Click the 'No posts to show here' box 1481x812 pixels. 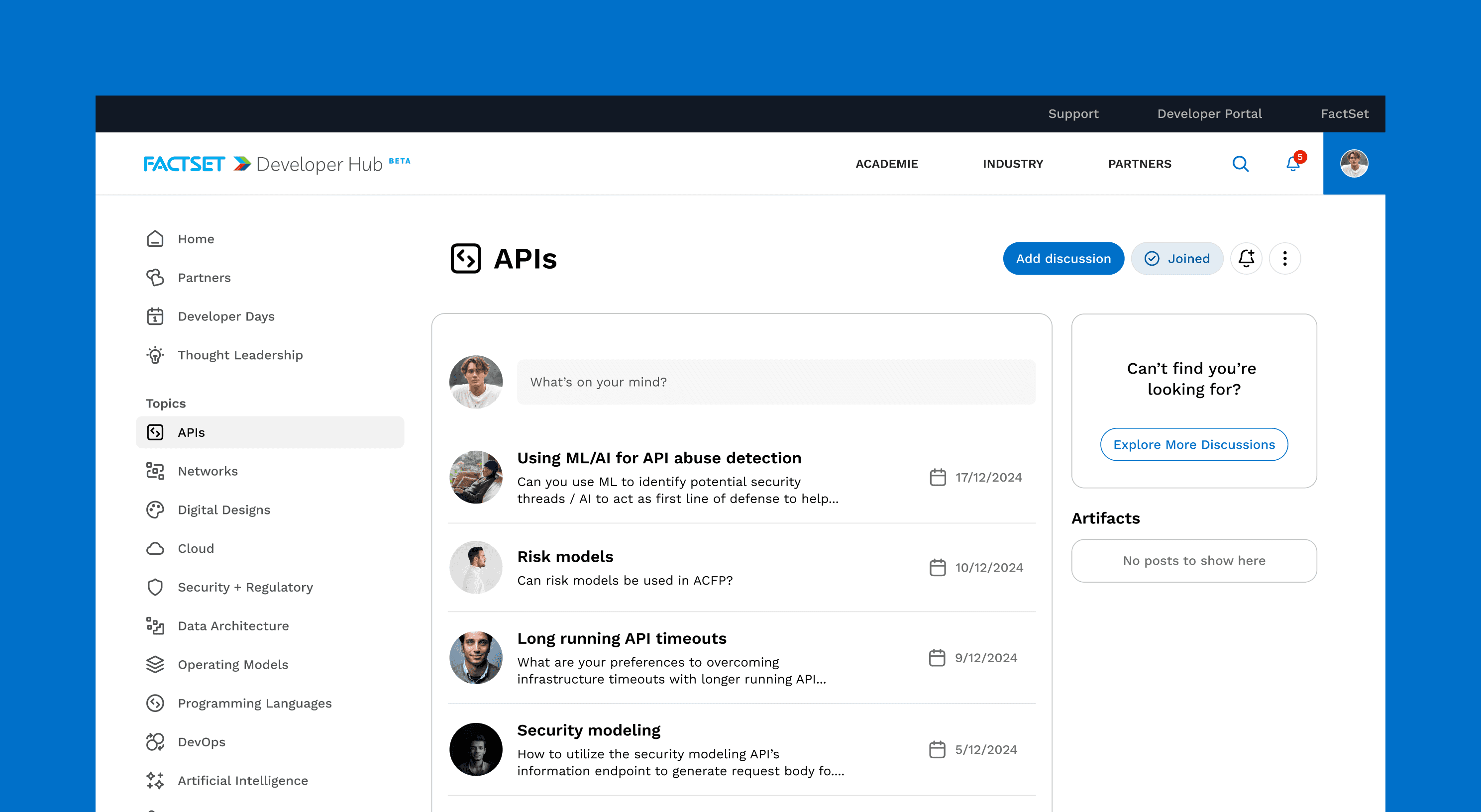1194,561
